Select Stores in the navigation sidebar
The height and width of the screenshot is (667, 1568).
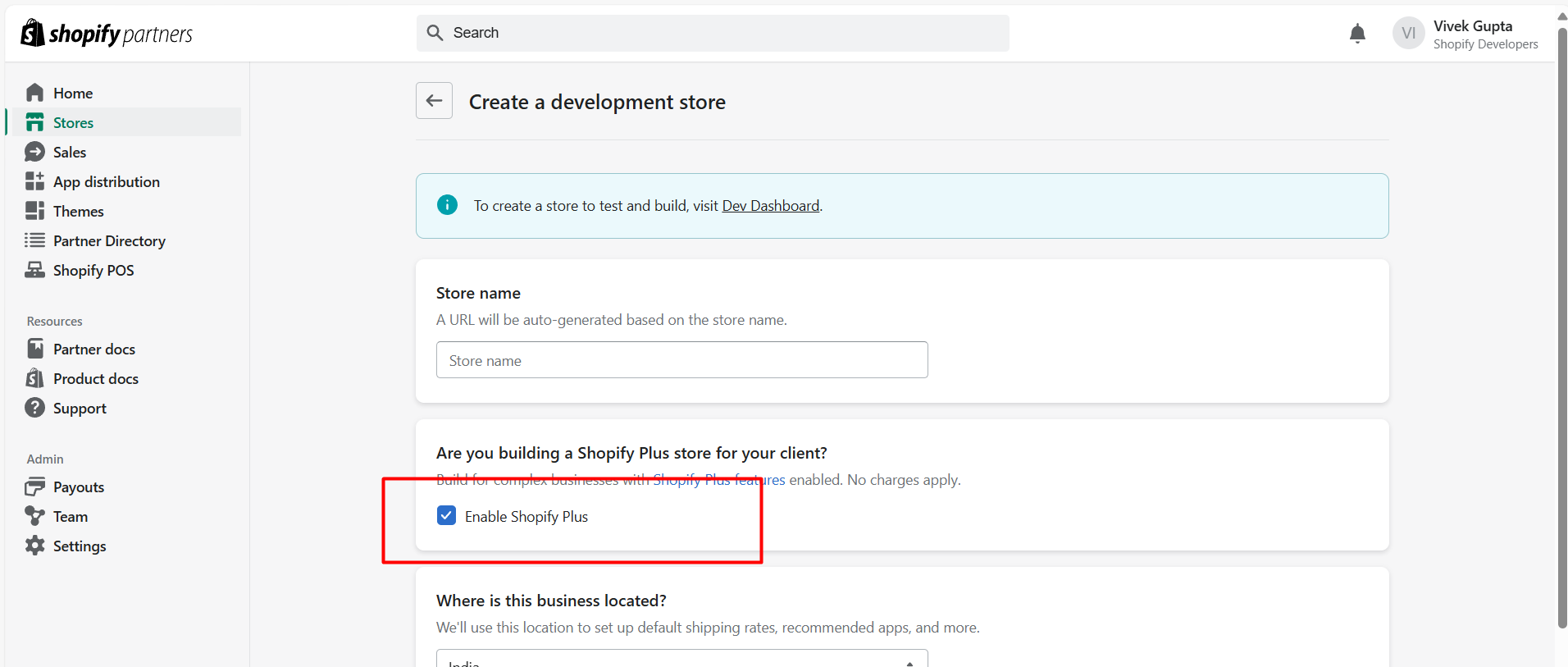pyautogui.click(x=73, y=122)
